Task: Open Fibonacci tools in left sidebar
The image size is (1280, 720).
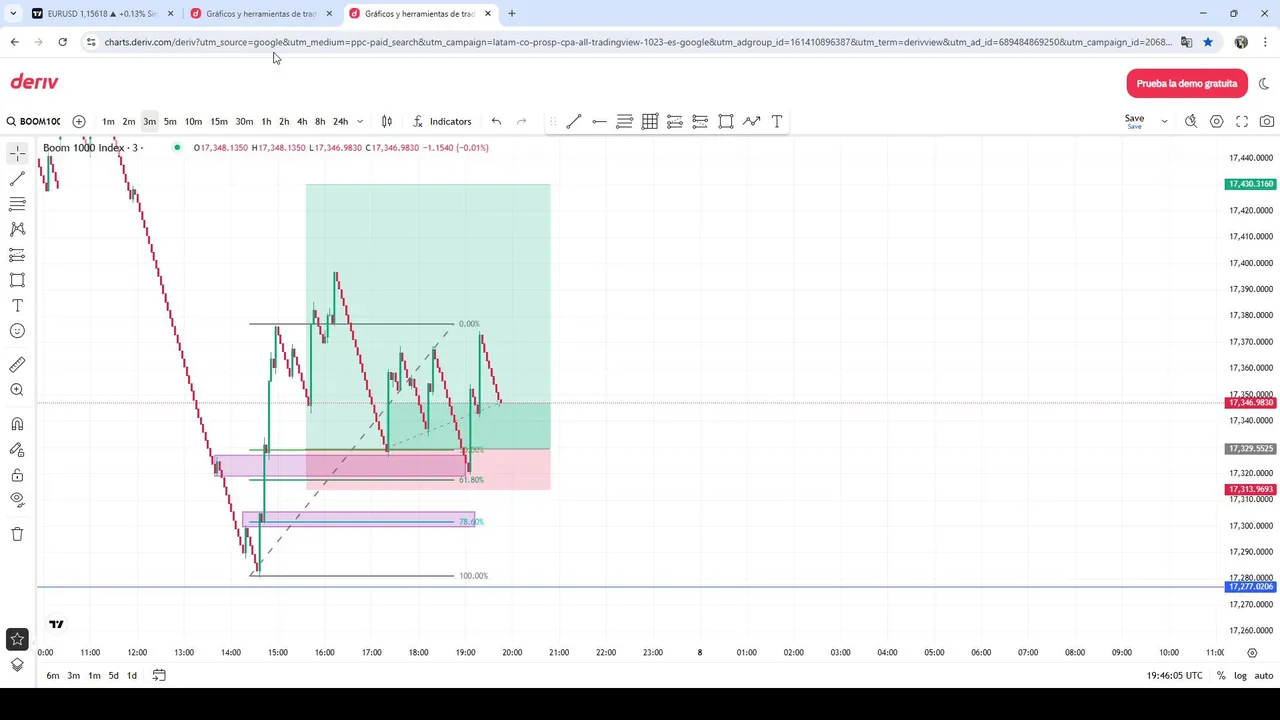Action: click(x=17, y=204)
